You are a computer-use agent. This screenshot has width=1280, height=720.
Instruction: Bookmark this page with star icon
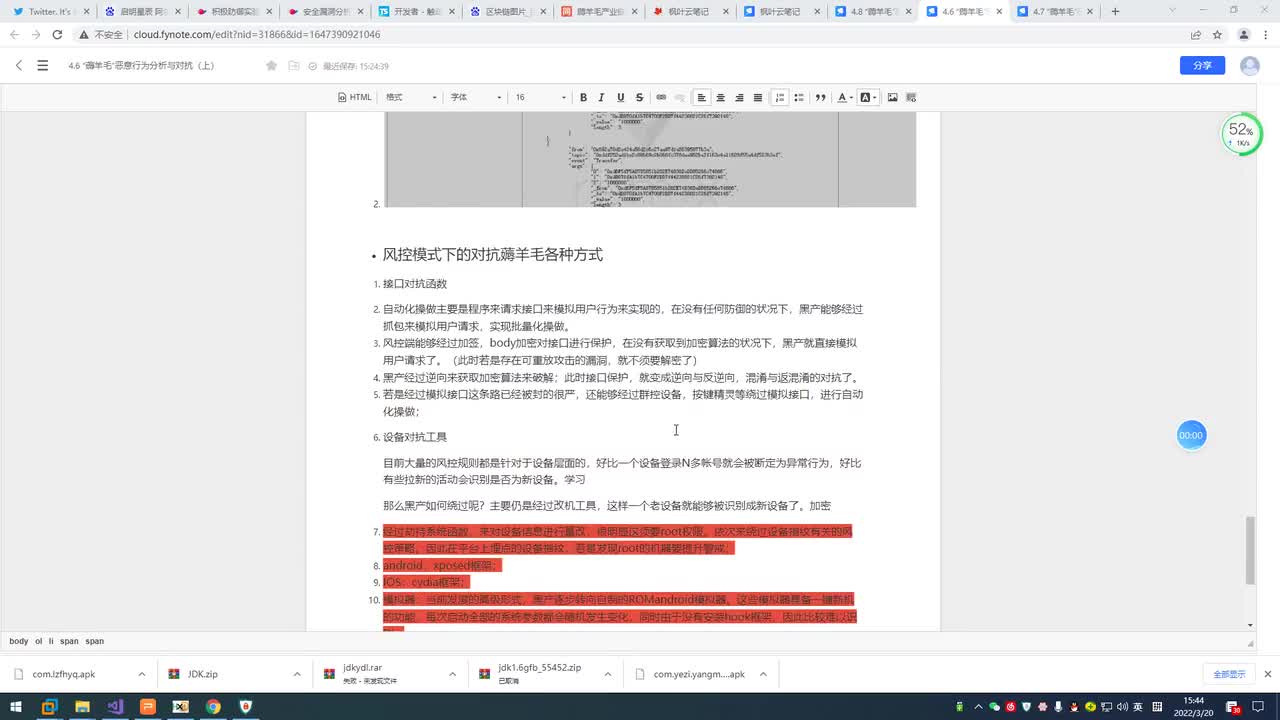pos(1217,34)
